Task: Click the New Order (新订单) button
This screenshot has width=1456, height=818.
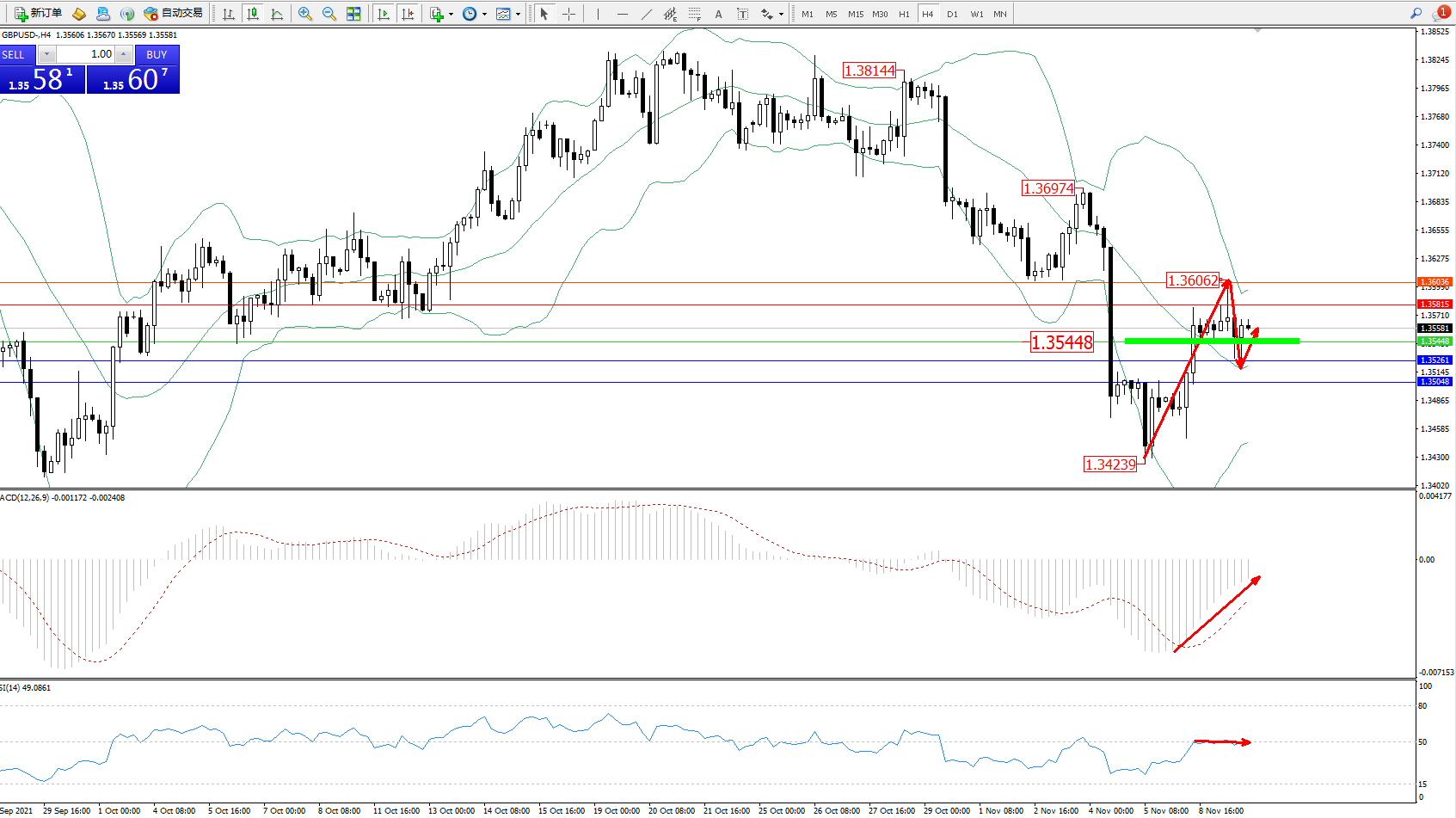Action: click(x=38, y=13)
